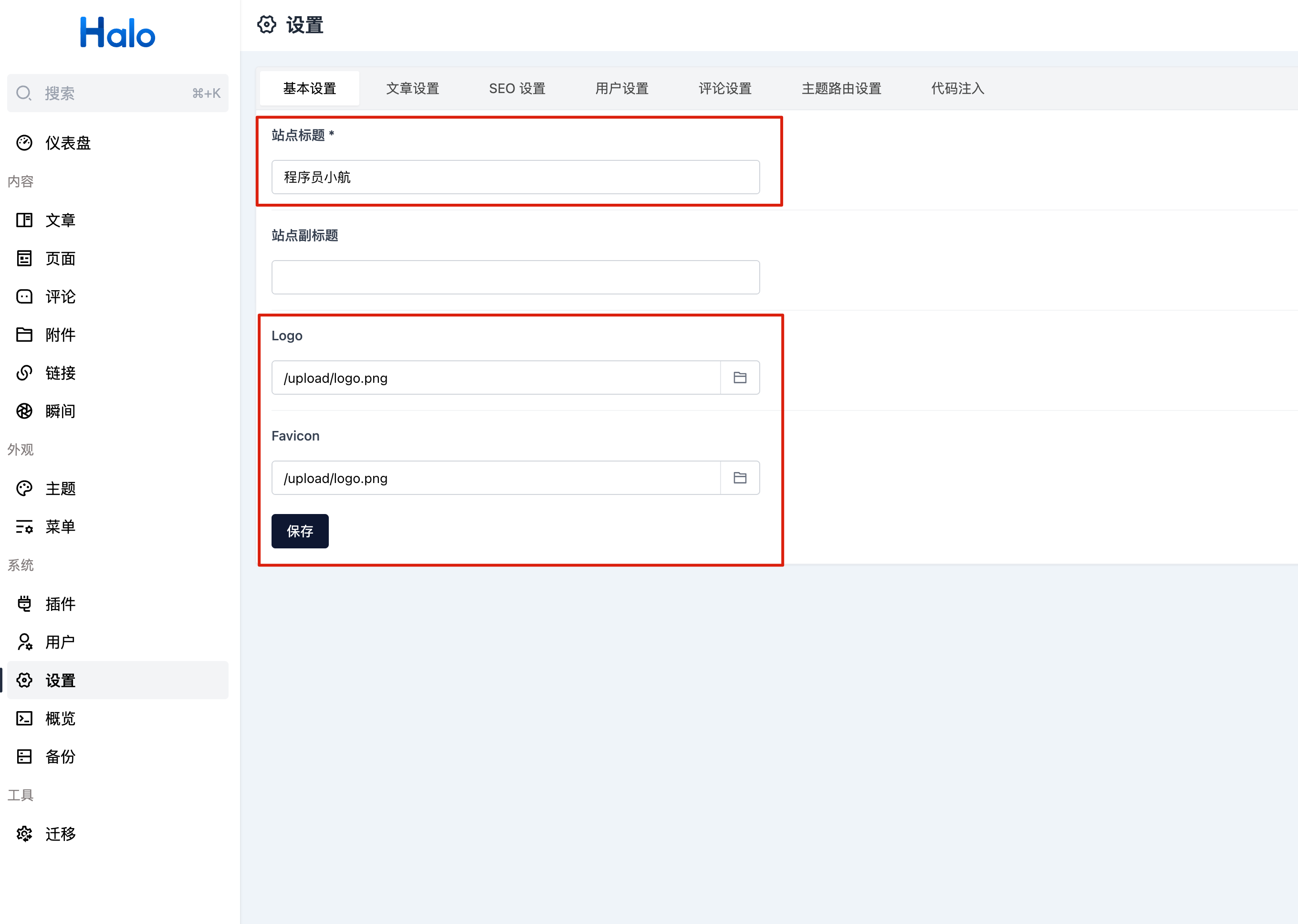This screenshot has width=1298, height=924.
Task: Open 插件 under 系统
Action: coord(118,604)
